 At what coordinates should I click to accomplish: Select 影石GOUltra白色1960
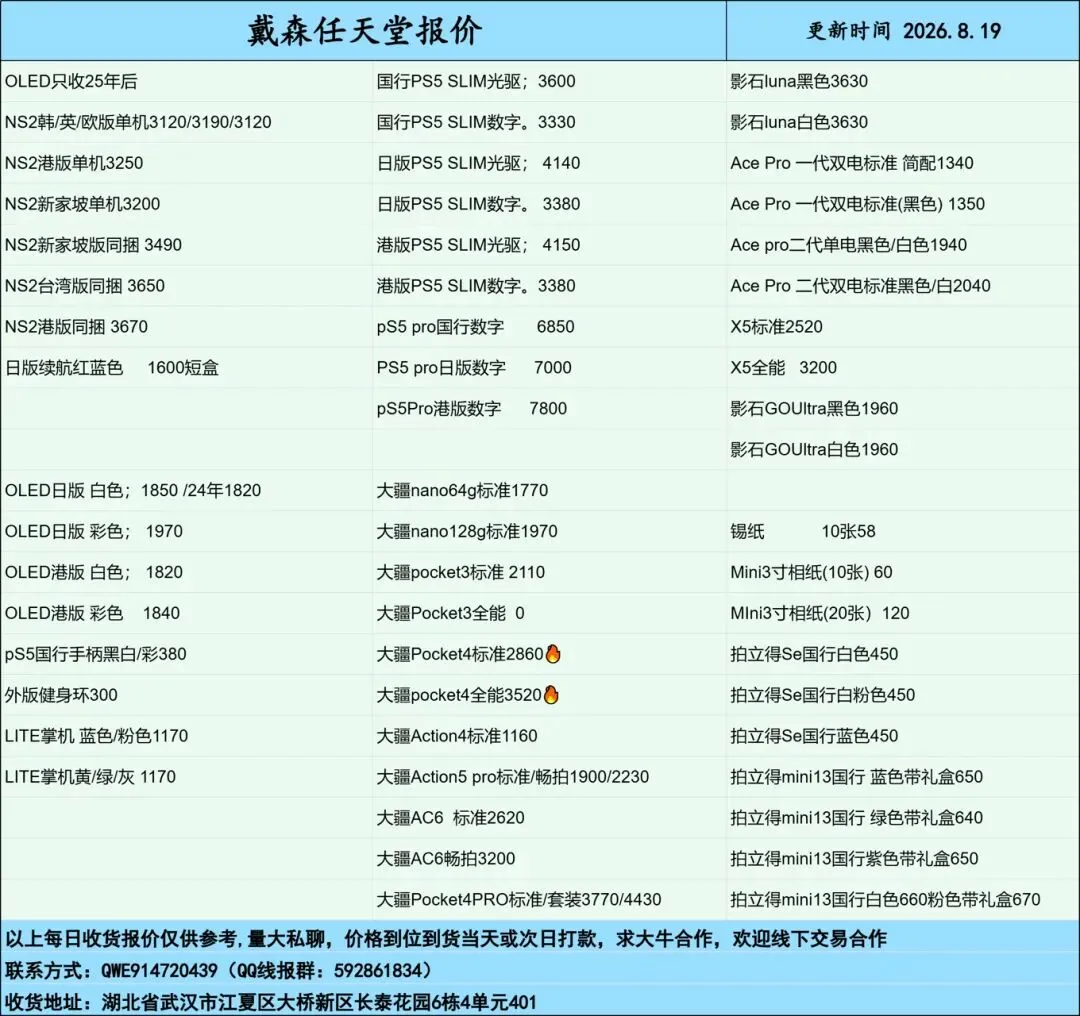pos(814,450)
